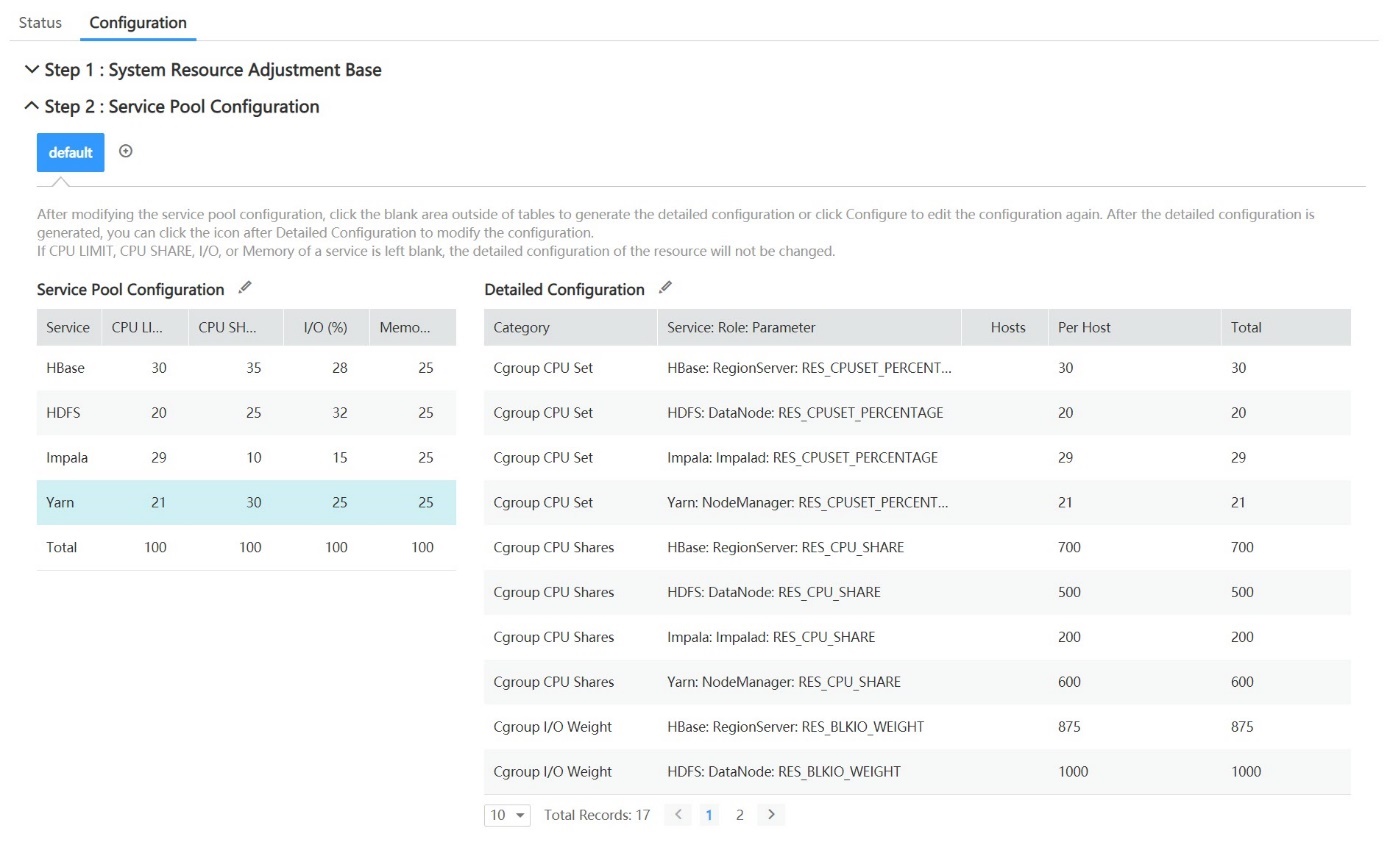Edit Detailed Configuration with pencil icon
This screenshot has height=842, width=1390.
(665, 288)
